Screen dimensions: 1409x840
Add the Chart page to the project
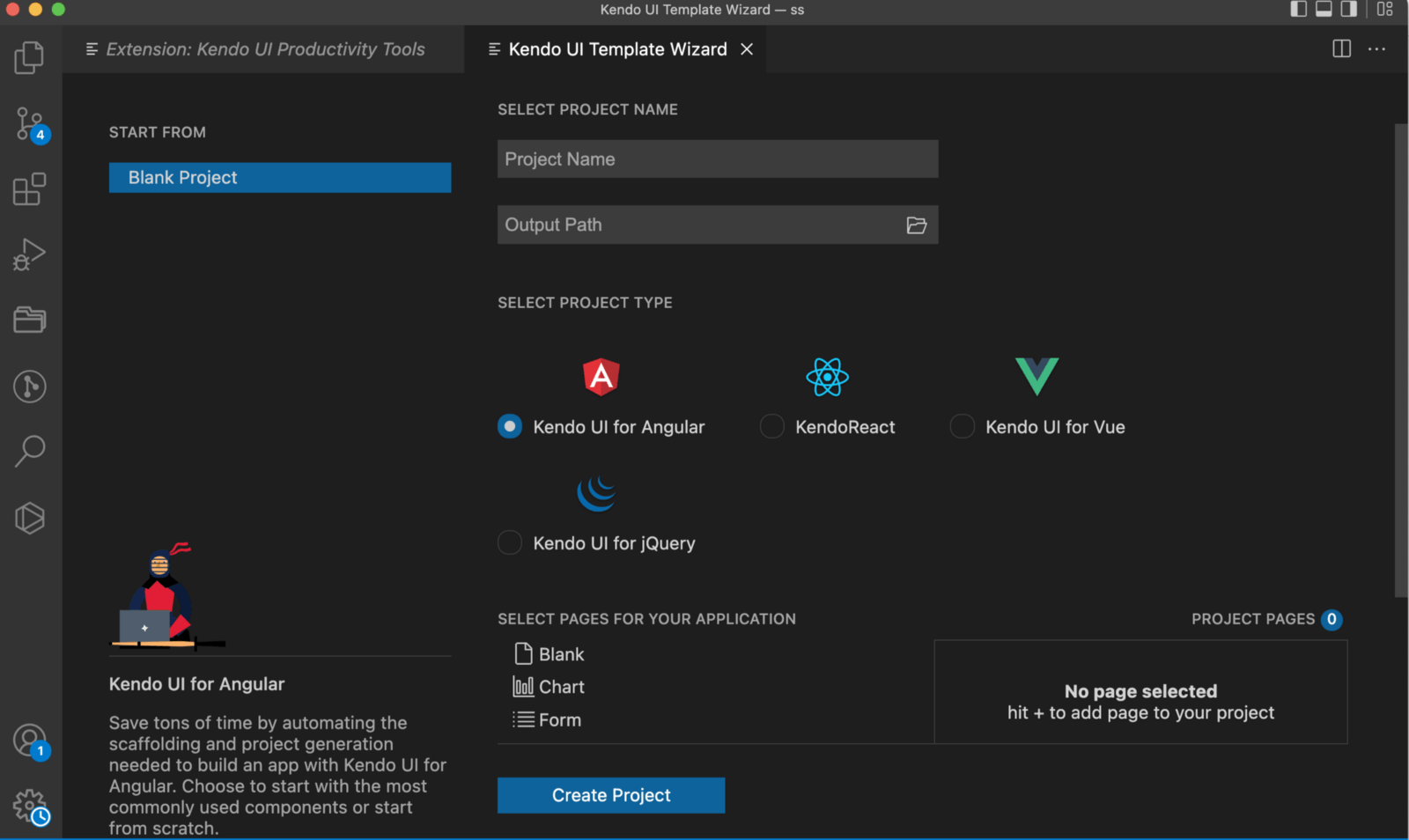[549, 687]
